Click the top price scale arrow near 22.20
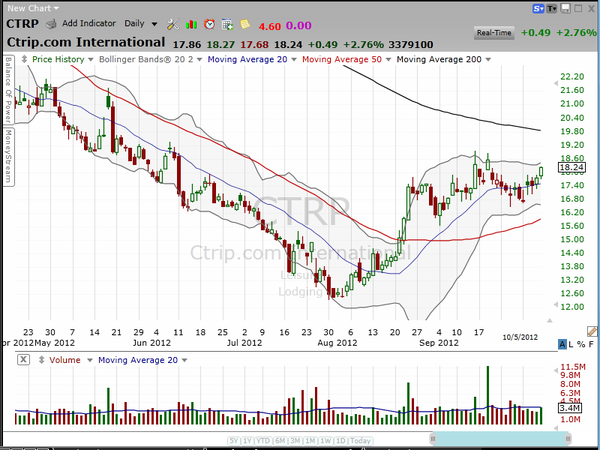The width and height of the screenshot is (600, 450). 556,83
